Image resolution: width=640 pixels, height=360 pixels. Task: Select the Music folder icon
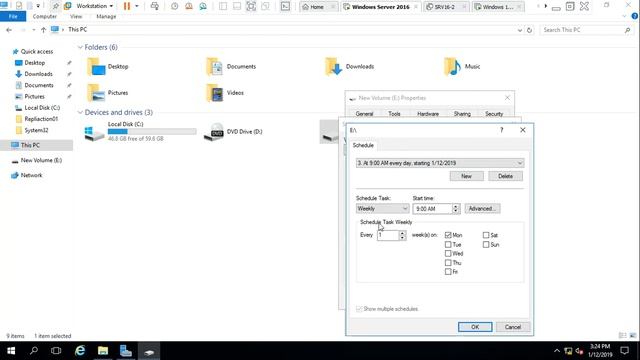(x=452, y=67)
